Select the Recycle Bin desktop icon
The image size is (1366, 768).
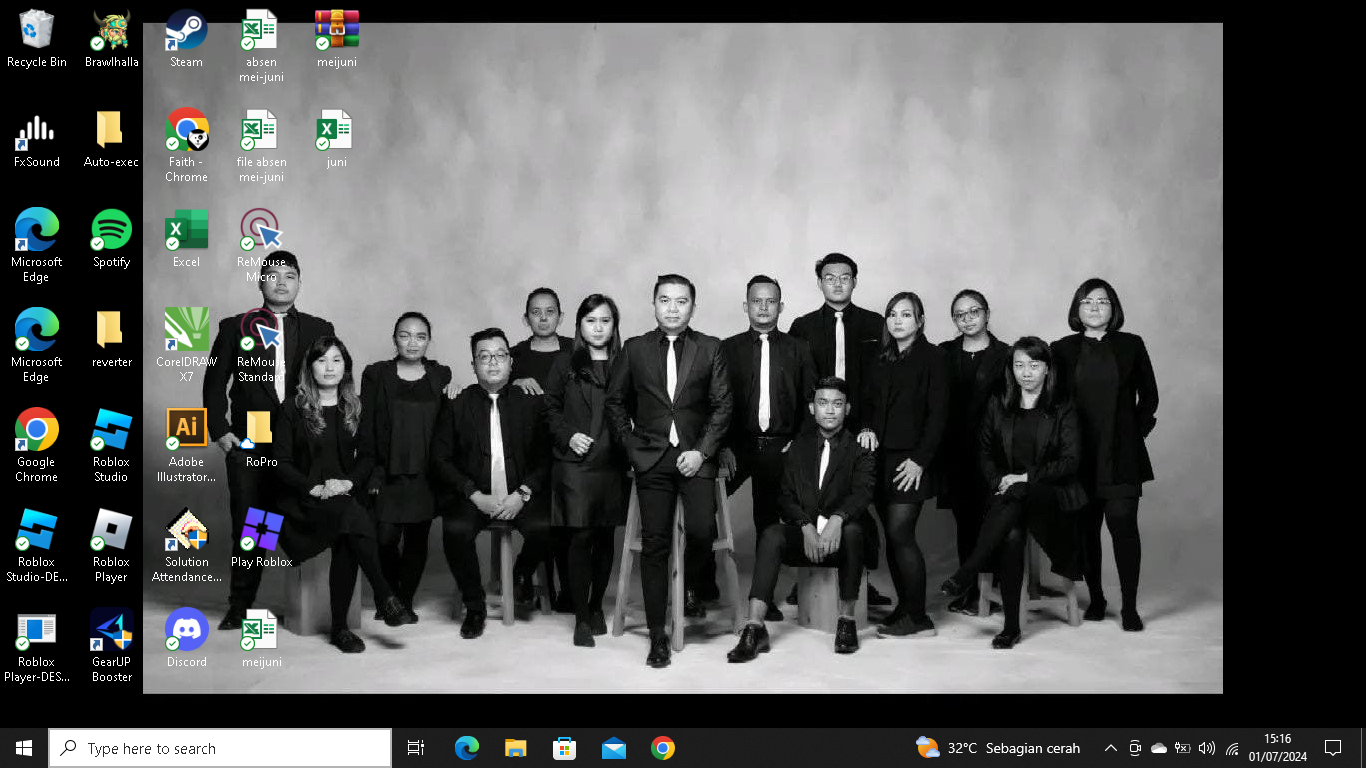click(36, 39)
